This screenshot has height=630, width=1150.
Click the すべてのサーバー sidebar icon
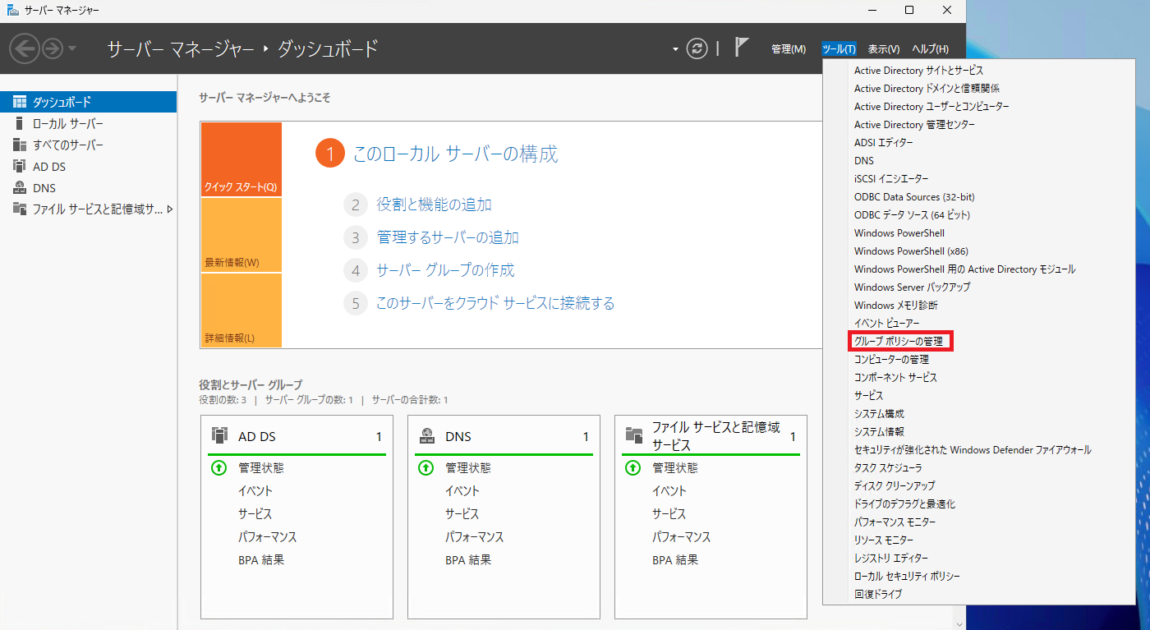(20, 144)
